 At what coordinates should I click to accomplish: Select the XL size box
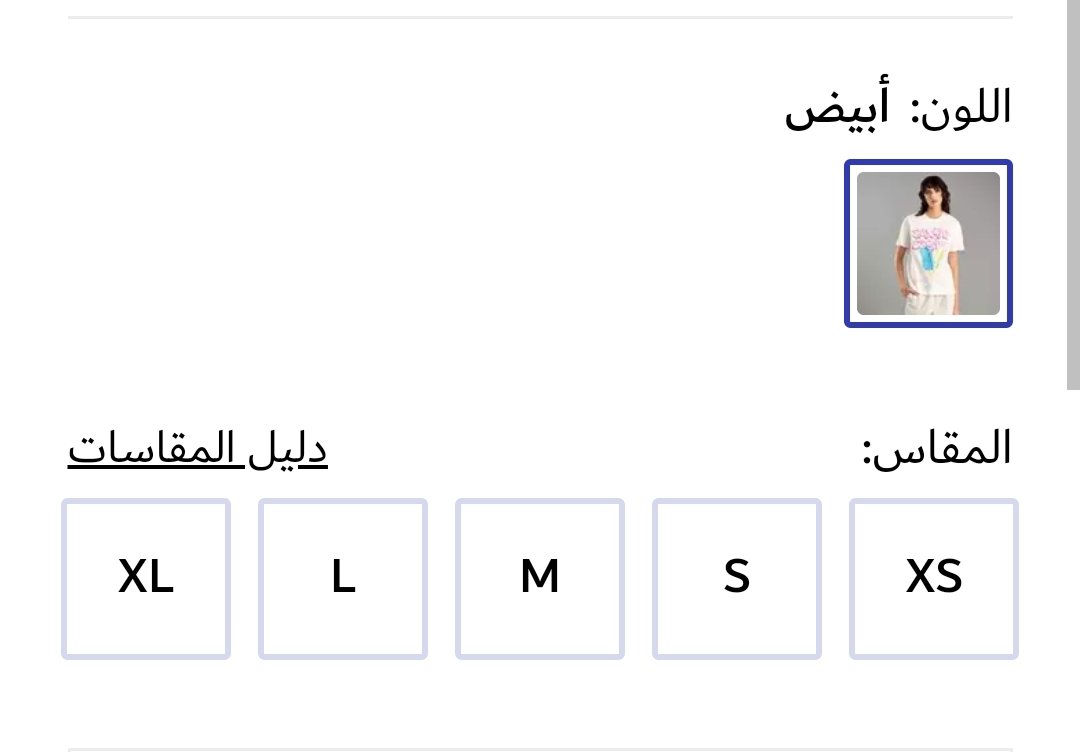coord(146,578)
